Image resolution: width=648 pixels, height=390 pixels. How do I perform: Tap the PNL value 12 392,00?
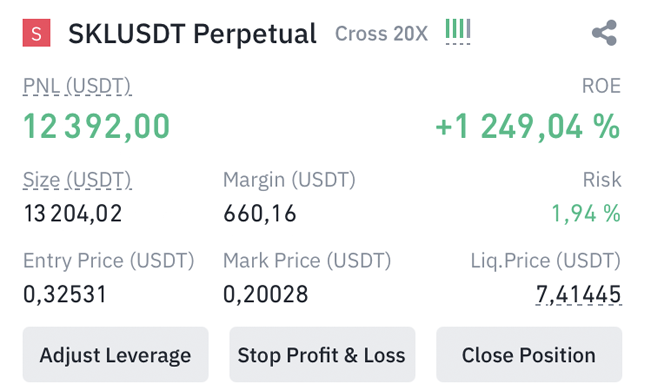pyautogui.click(x=96, y=126)
